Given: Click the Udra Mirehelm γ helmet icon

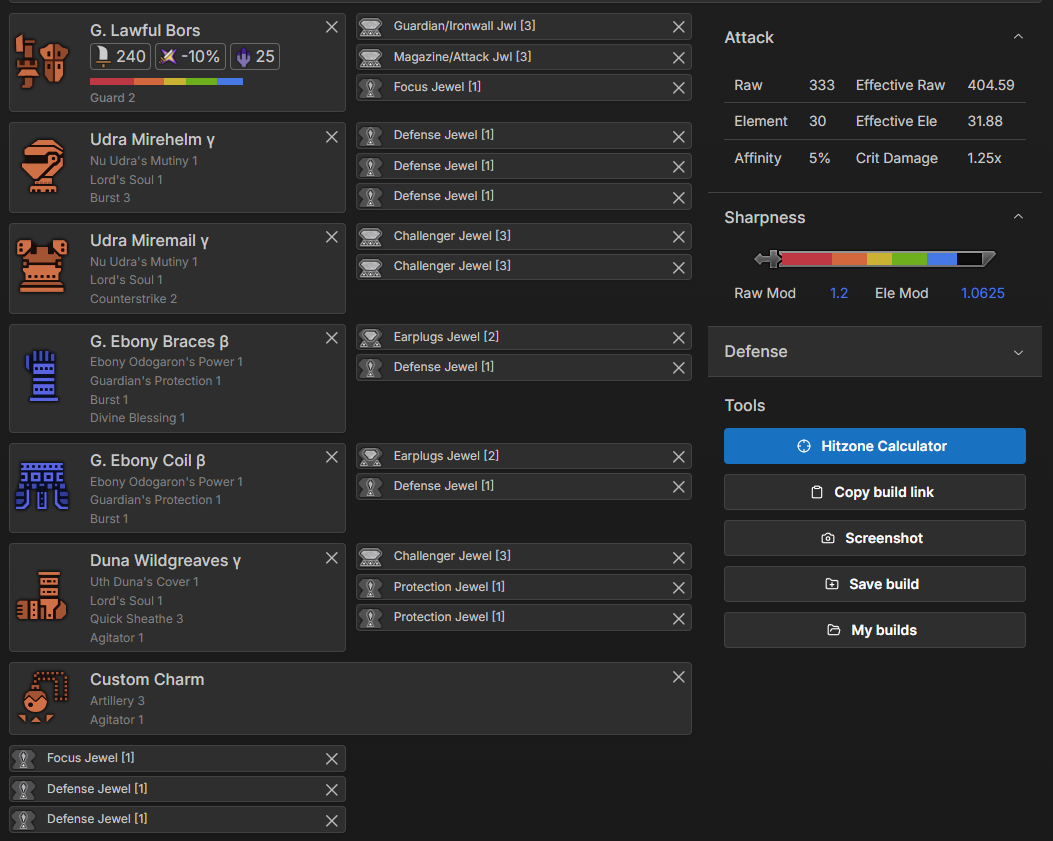Looking at the screenshot, I should [x=42, y=166].
